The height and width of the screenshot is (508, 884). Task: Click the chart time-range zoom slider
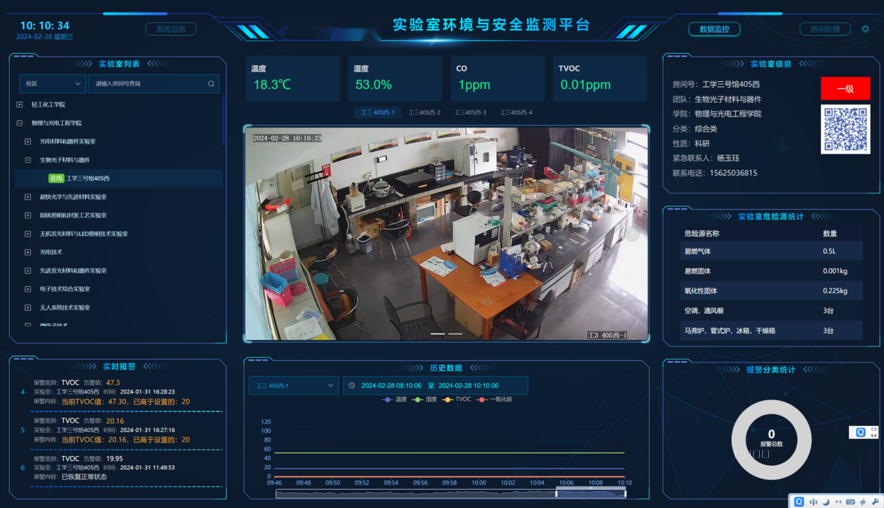(x=591, y=492)
